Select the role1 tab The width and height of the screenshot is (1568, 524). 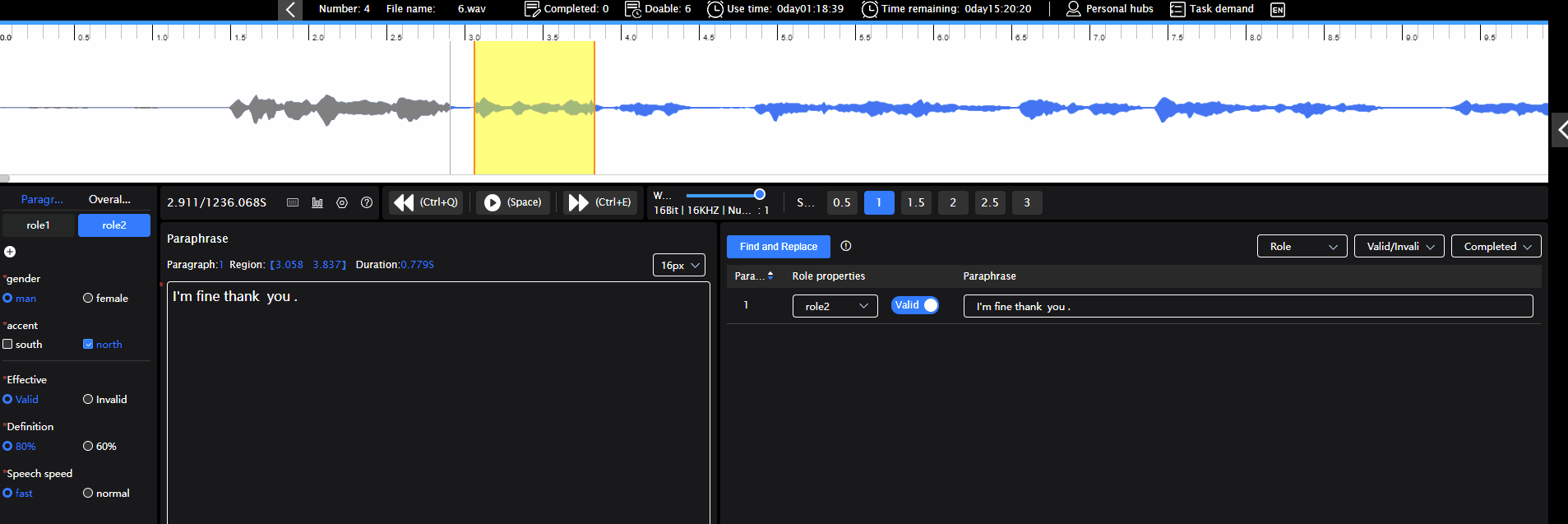pyautogui.click(x=39, y=225)
